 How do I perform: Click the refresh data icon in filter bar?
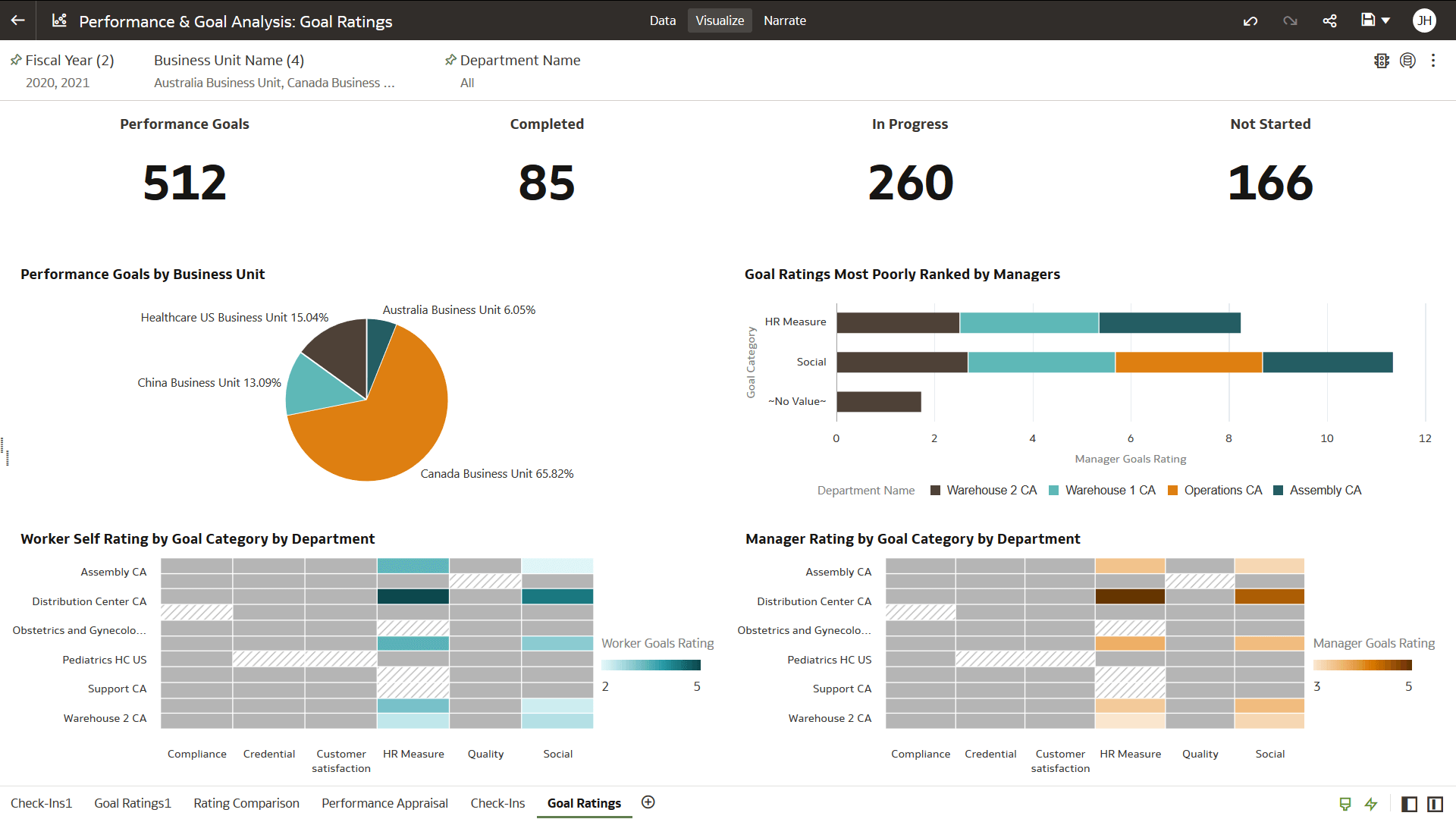click(1407, 61)
